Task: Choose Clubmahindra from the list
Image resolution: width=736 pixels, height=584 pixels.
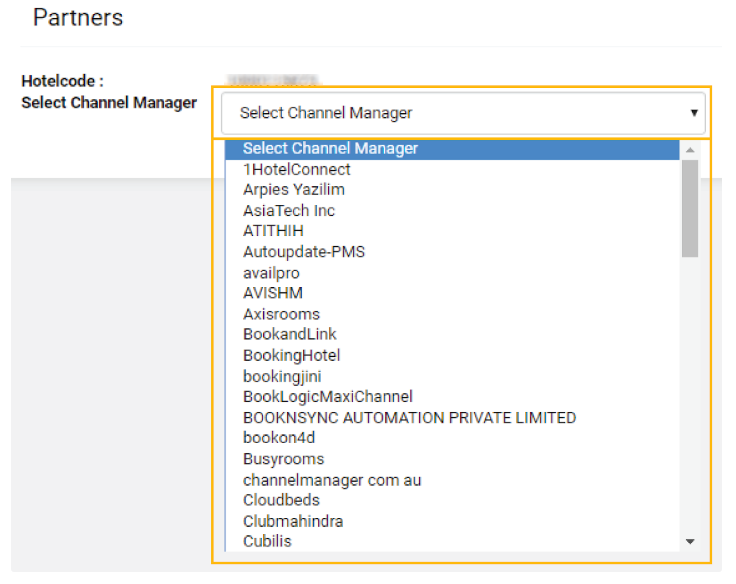Action: click(452, 521)
